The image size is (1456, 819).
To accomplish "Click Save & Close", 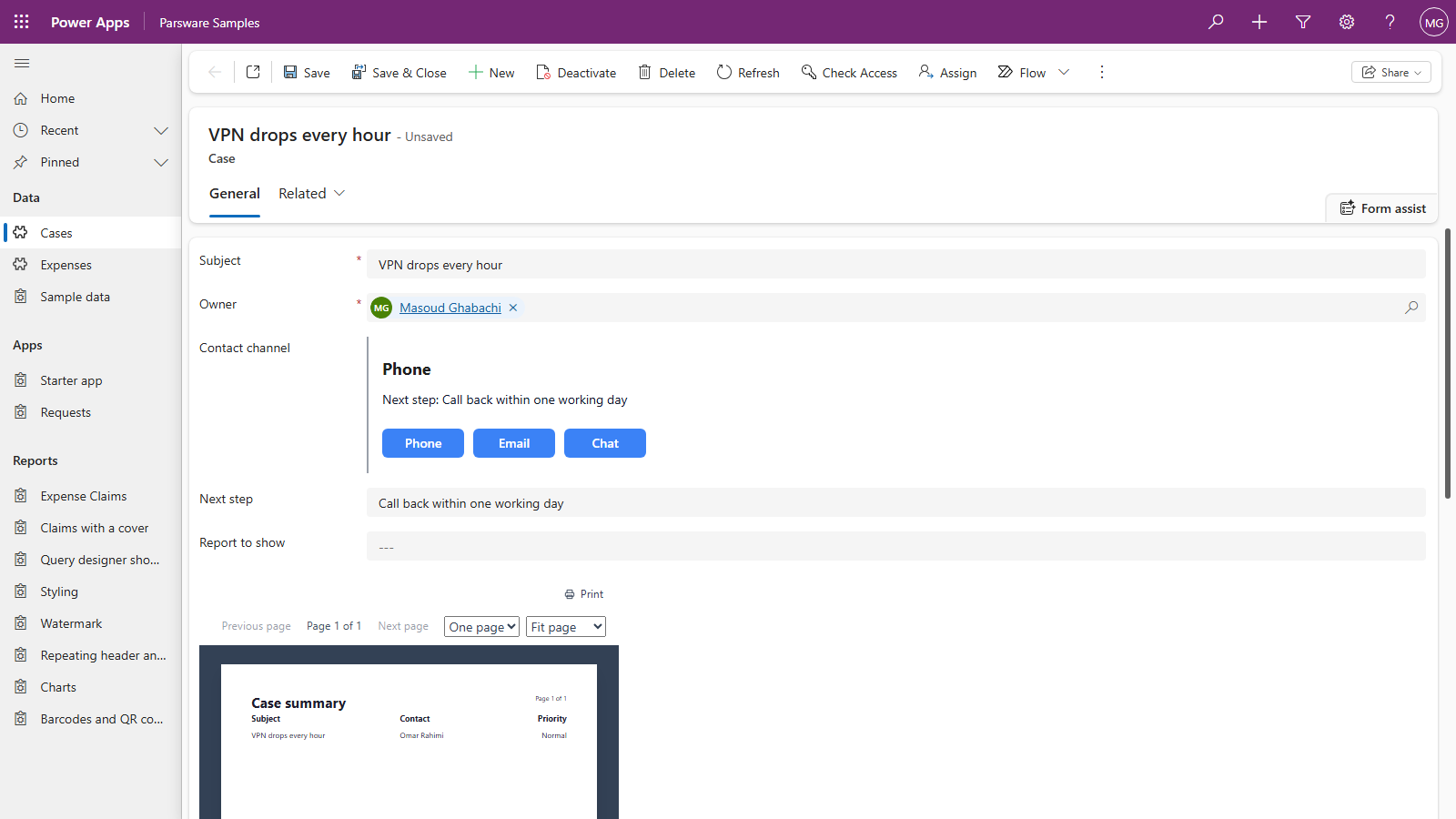I will 399,73.
